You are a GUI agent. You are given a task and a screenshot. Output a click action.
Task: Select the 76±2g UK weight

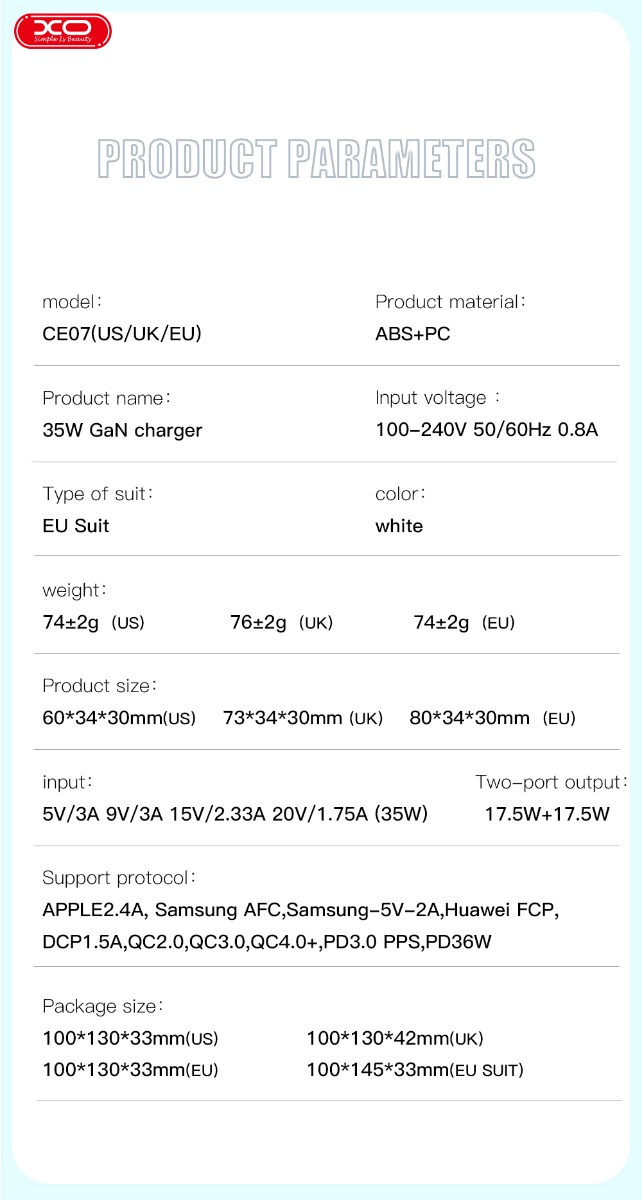pyautogui.click(x=281, y=622)
